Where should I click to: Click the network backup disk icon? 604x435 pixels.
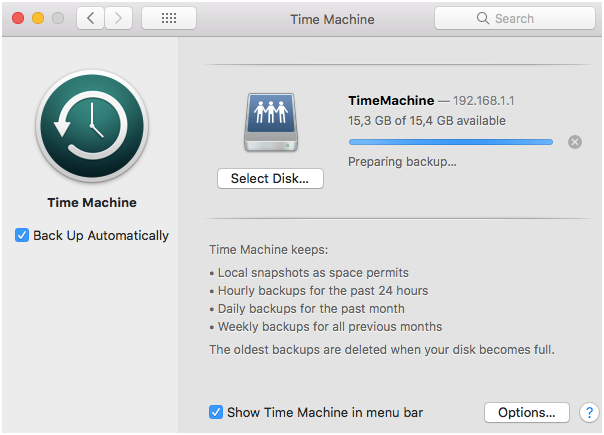[268, 123]
